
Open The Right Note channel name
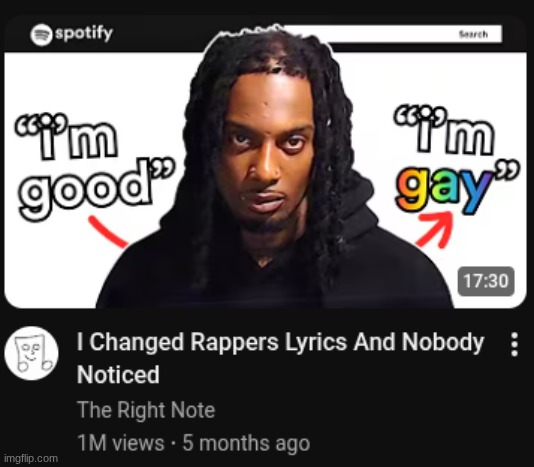(x=146, y=409)
